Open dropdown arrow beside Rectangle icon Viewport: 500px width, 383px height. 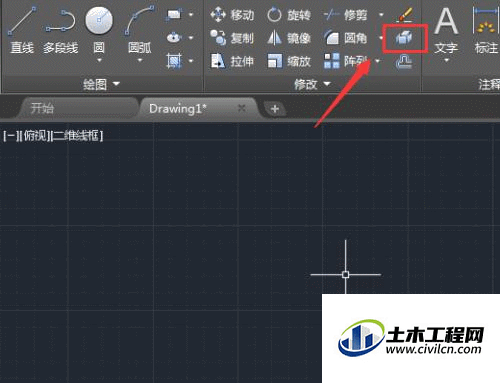[191, 15]
